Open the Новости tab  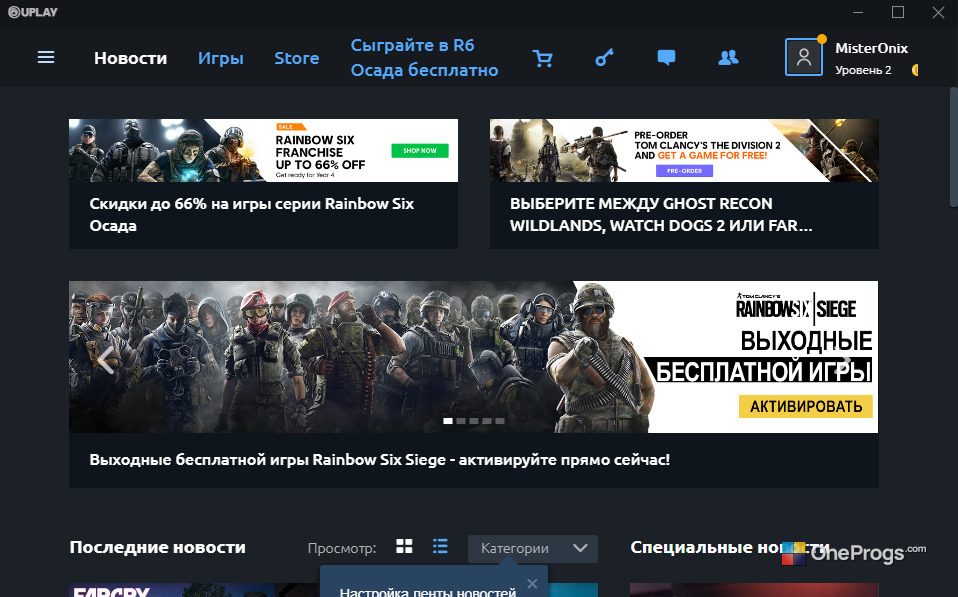pos(130,58)
